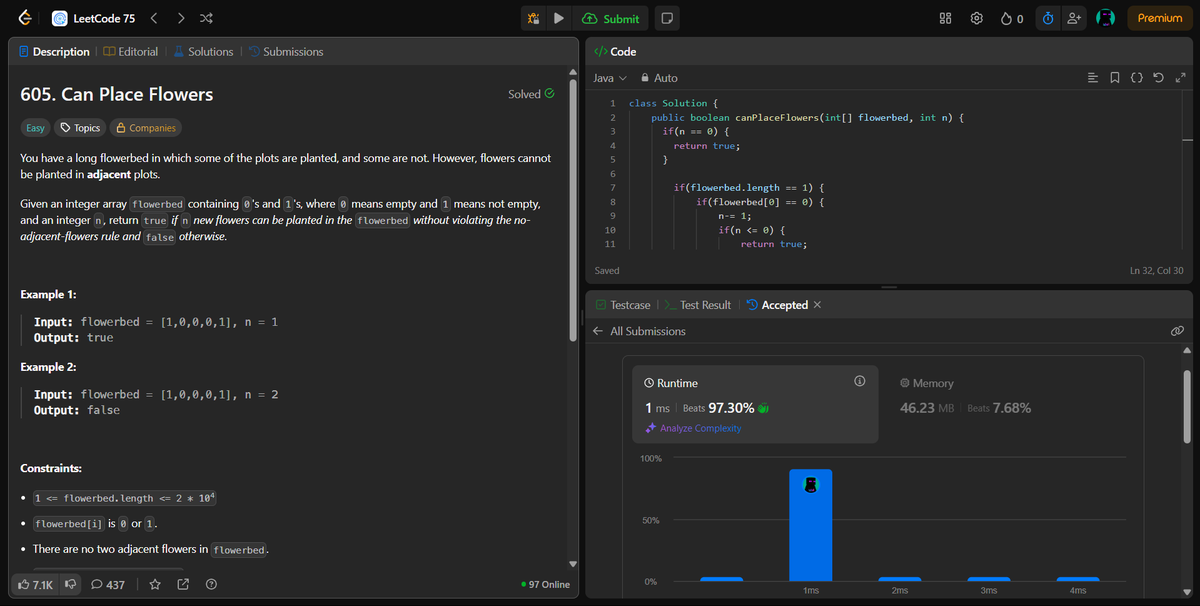
Task: Click code line 'return true;' on line 4
Action: point(706,146)
